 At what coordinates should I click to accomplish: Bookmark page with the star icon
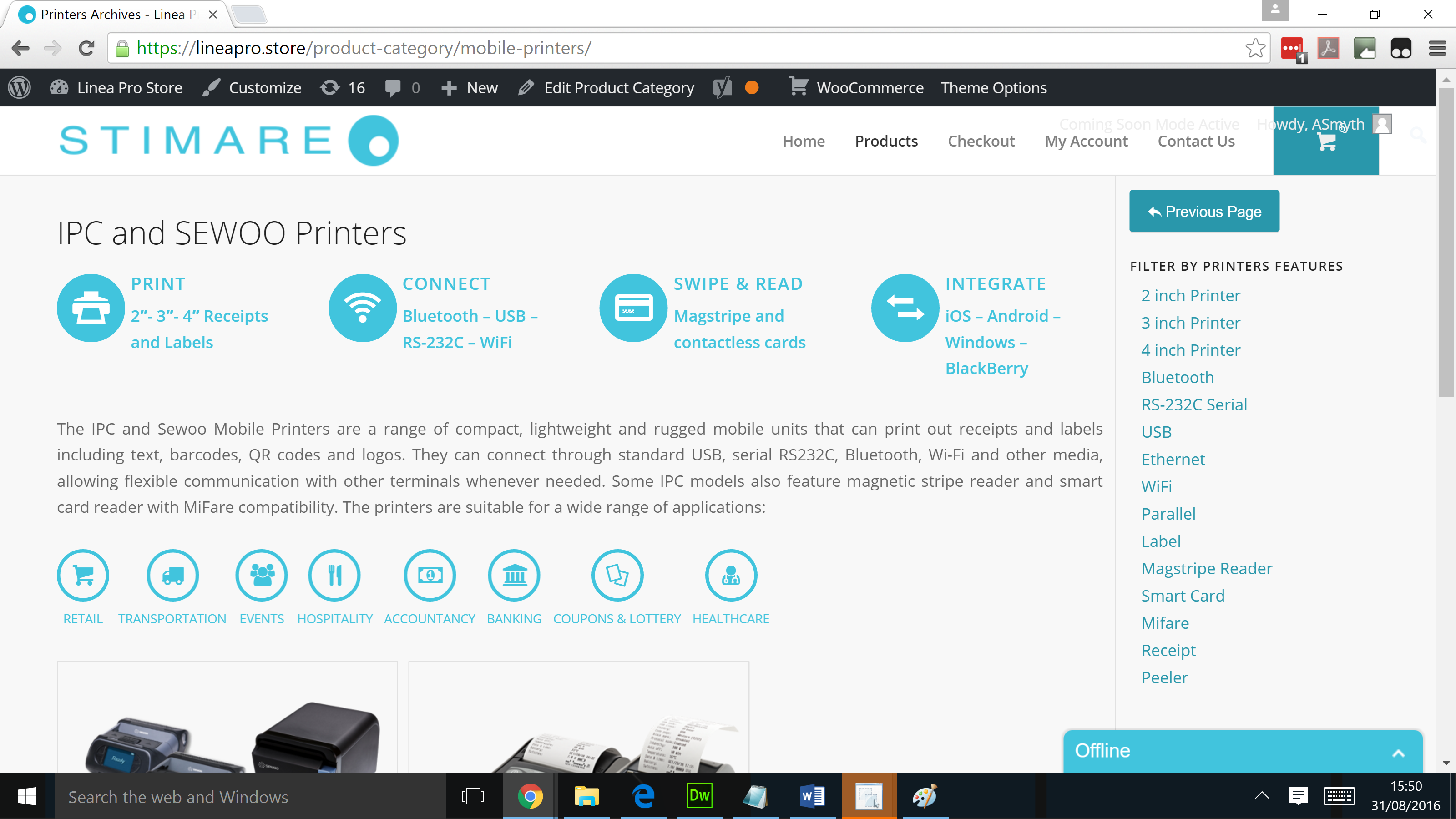(1254, 49)
